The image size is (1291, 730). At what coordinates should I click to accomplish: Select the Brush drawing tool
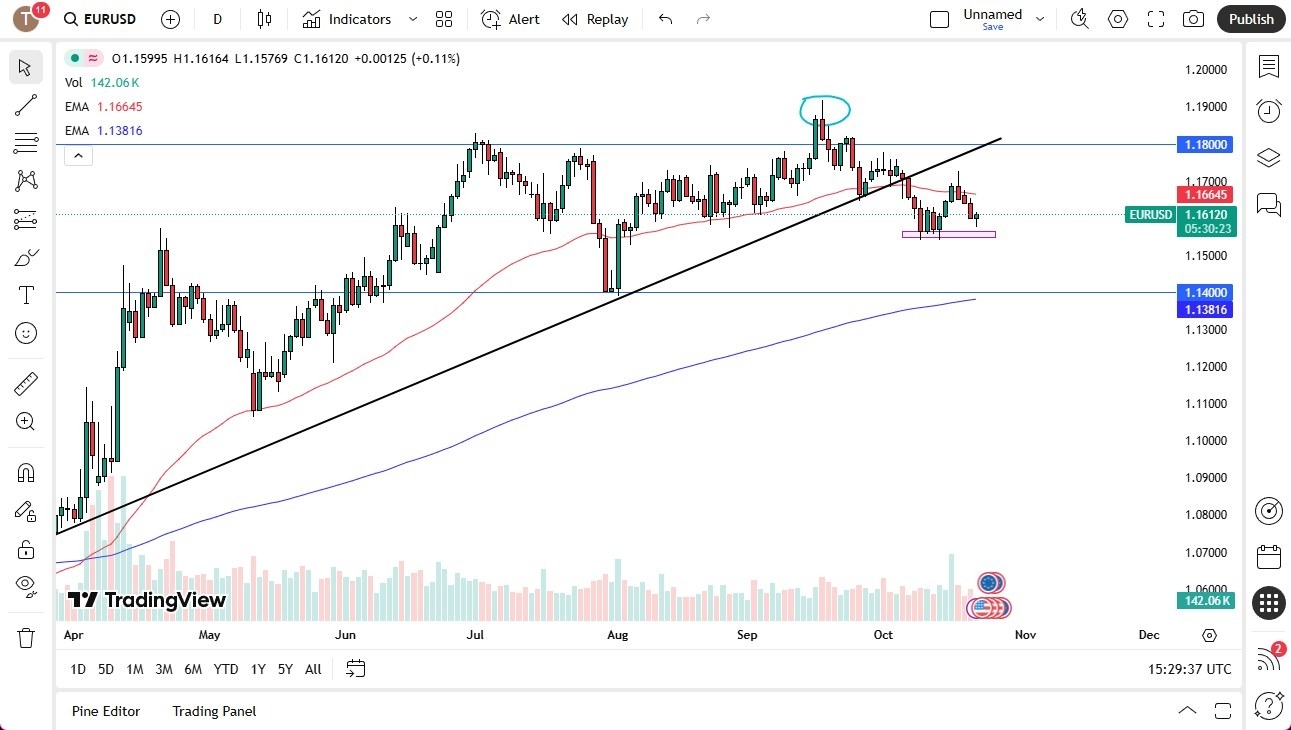[x=26, y=256]
